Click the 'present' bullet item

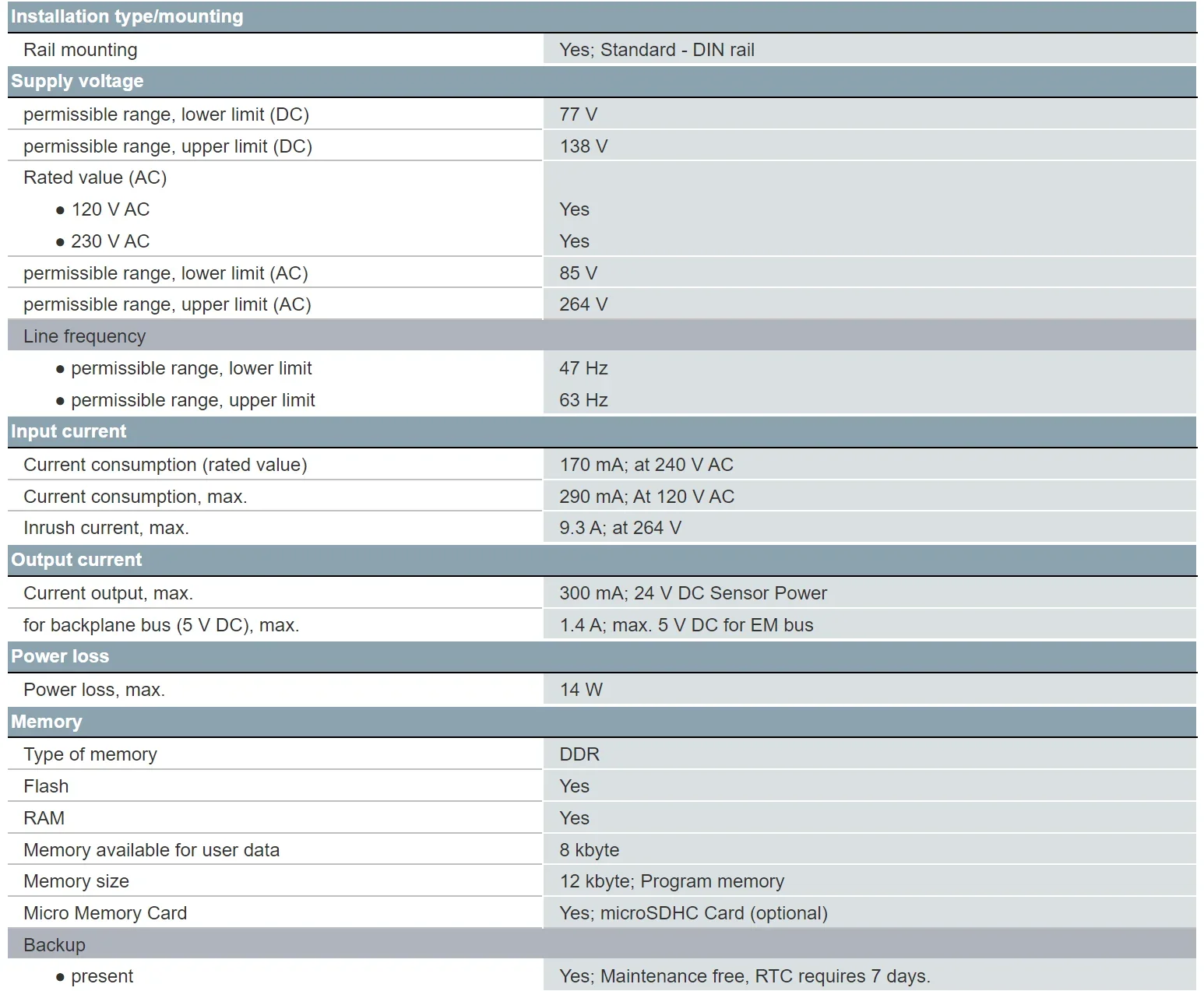pyautogui.click(x=94, y=976)
